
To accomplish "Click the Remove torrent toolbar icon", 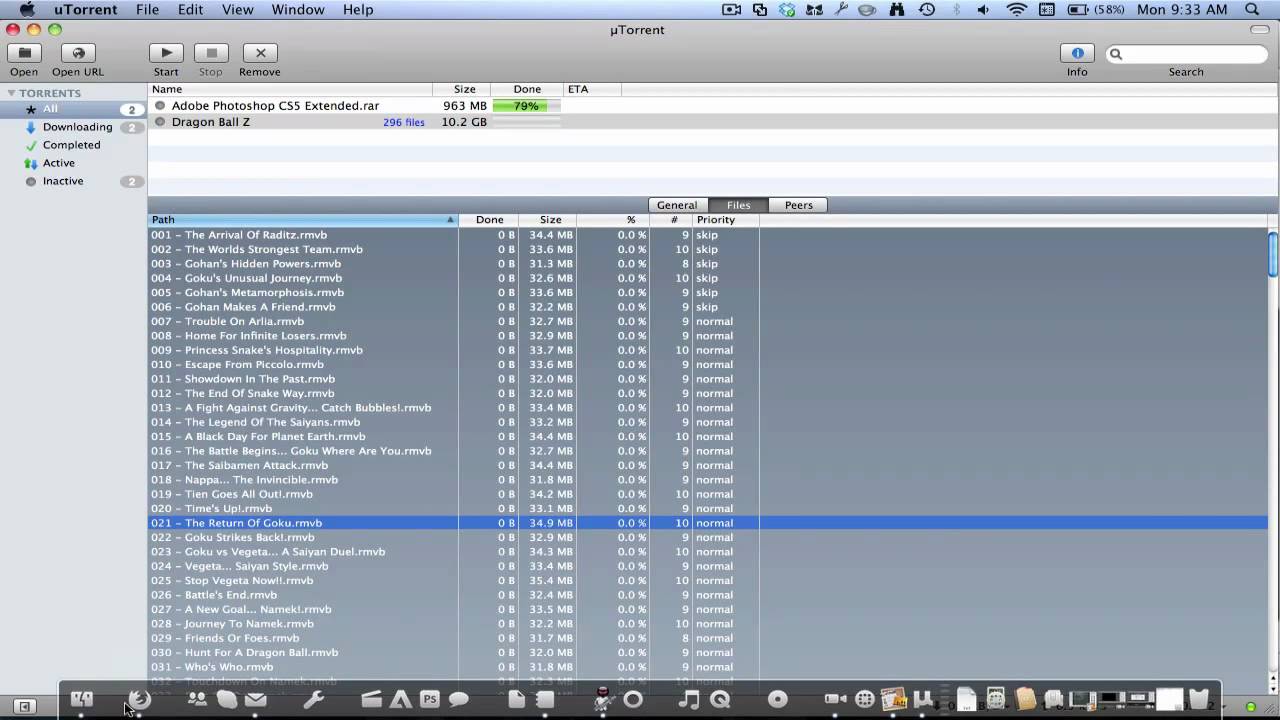I will coord(260,53).
